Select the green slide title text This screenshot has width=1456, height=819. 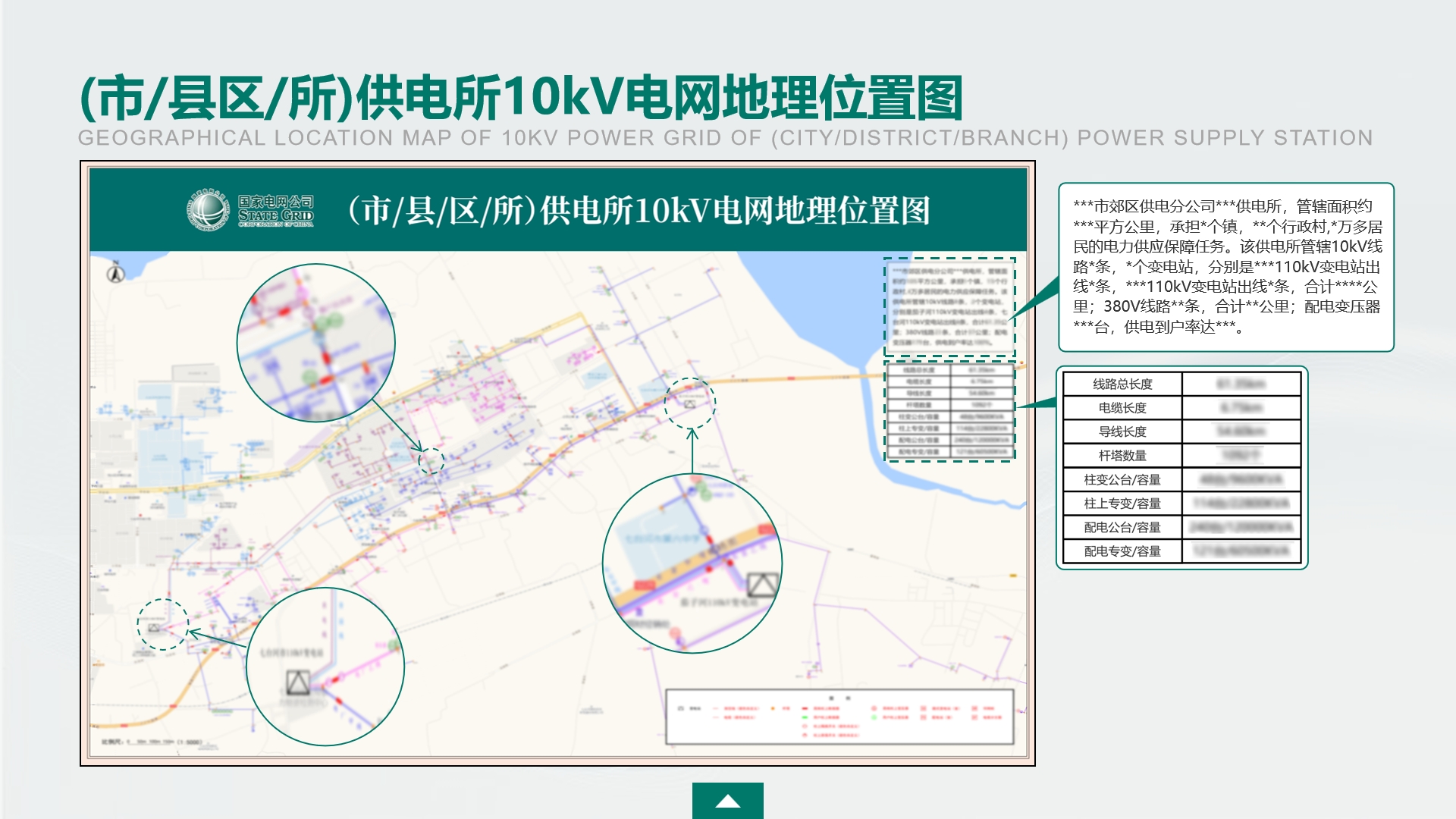(521, 98)
